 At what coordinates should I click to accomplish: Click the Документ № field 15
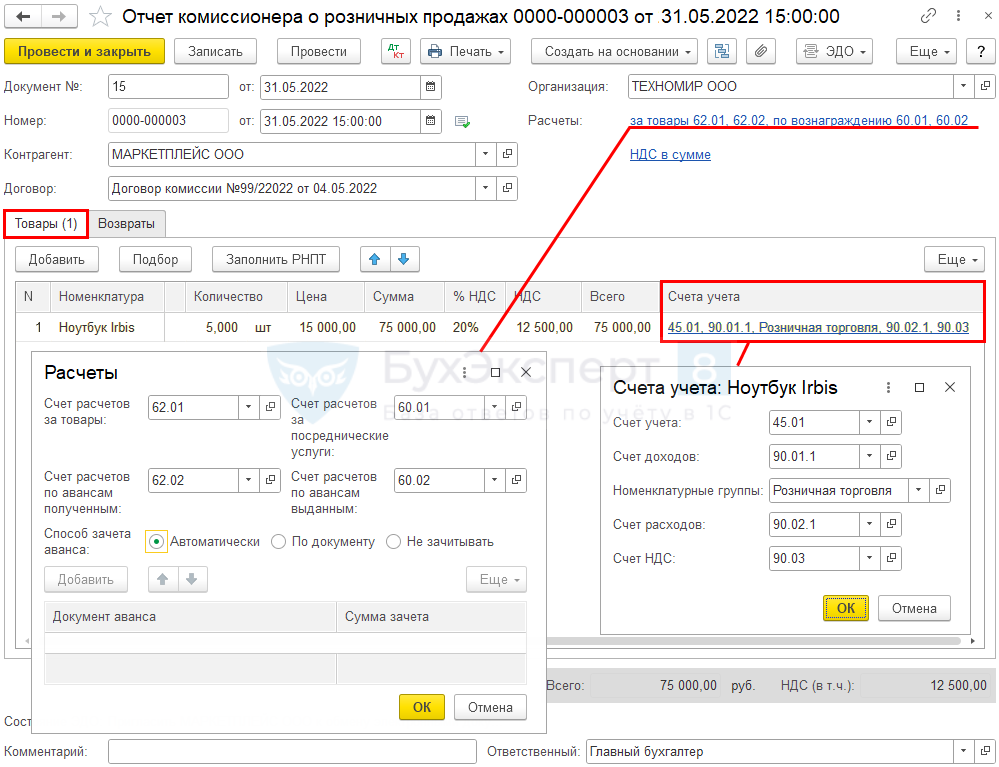coord(168,87)
